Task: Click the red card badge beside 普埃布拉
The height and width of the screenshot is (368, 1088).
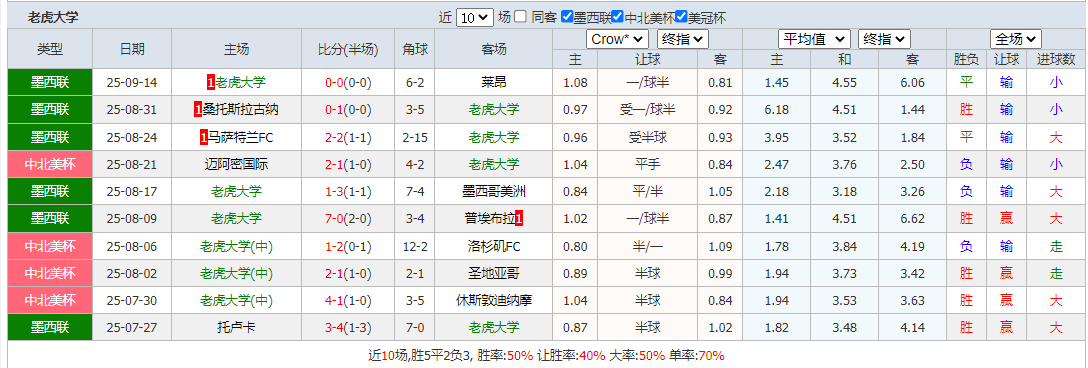Action: point(519,219)
